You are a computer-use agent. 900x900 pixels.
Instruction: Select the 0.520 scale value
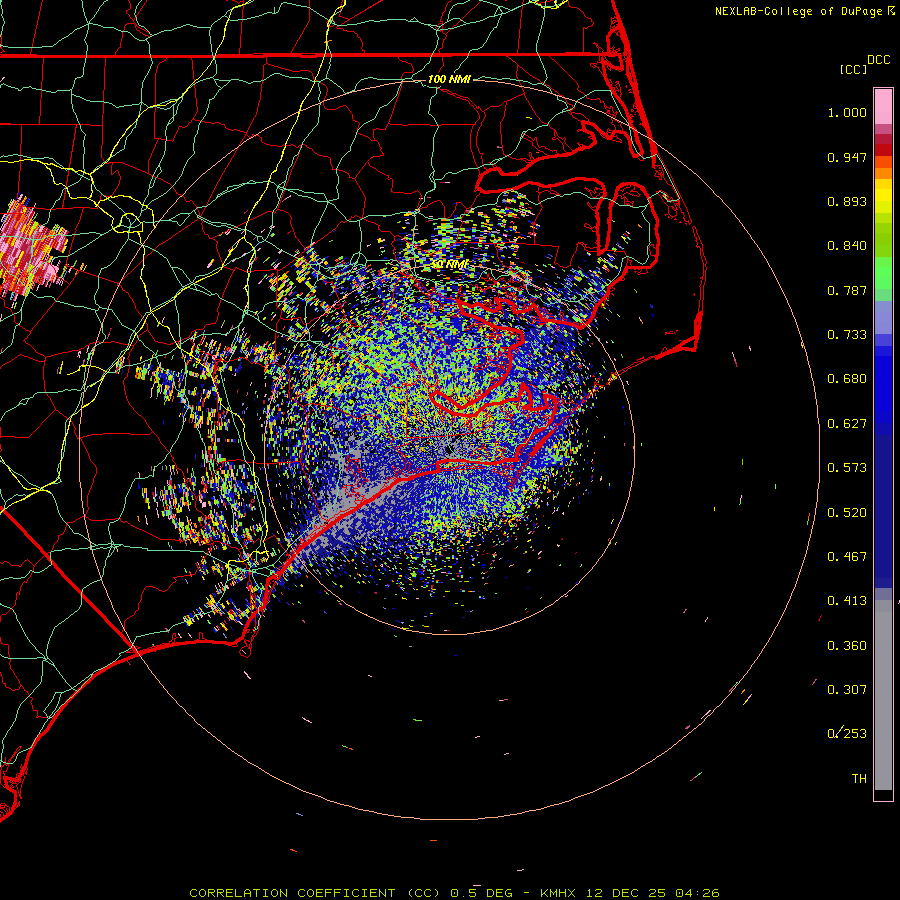pyautogui.click(x=847, y=513)
